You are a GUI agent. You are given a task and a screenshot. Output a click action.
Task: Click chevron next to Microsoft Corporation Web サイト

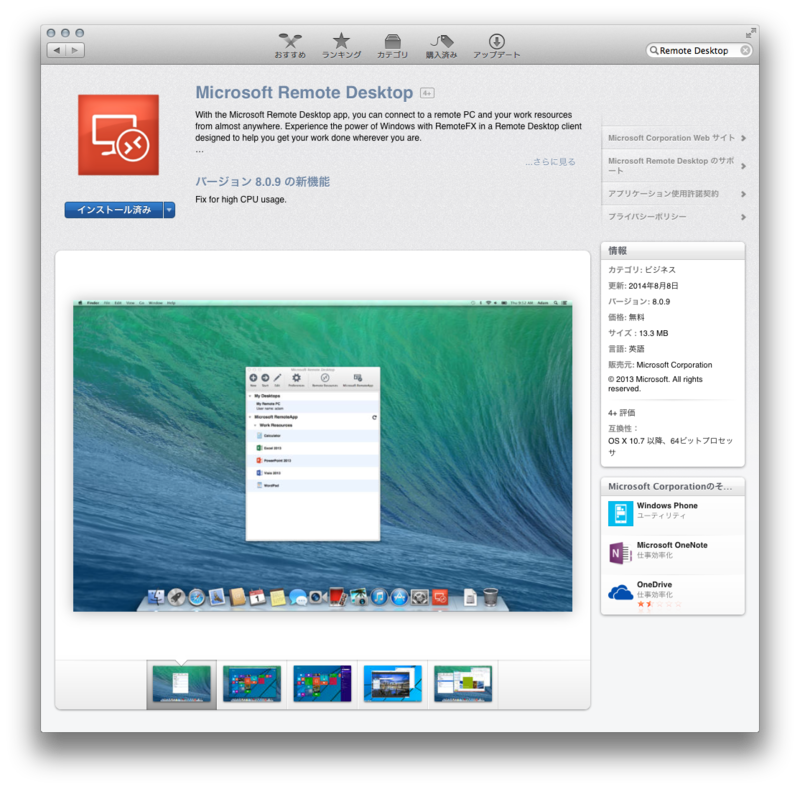coord(743,138)
